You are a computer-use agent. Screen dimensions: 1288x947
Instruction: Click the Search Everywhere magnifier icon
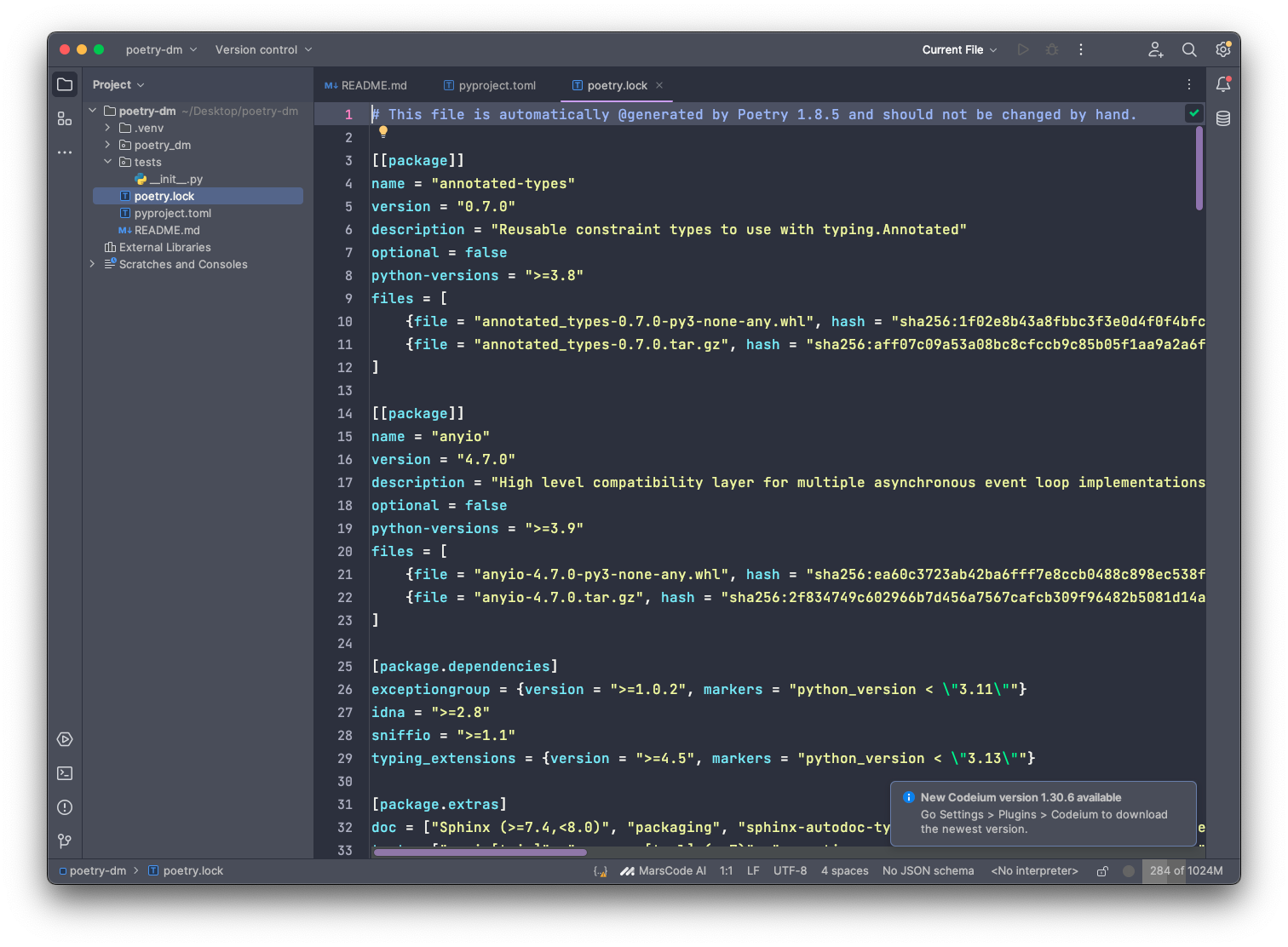[1189, 50]
